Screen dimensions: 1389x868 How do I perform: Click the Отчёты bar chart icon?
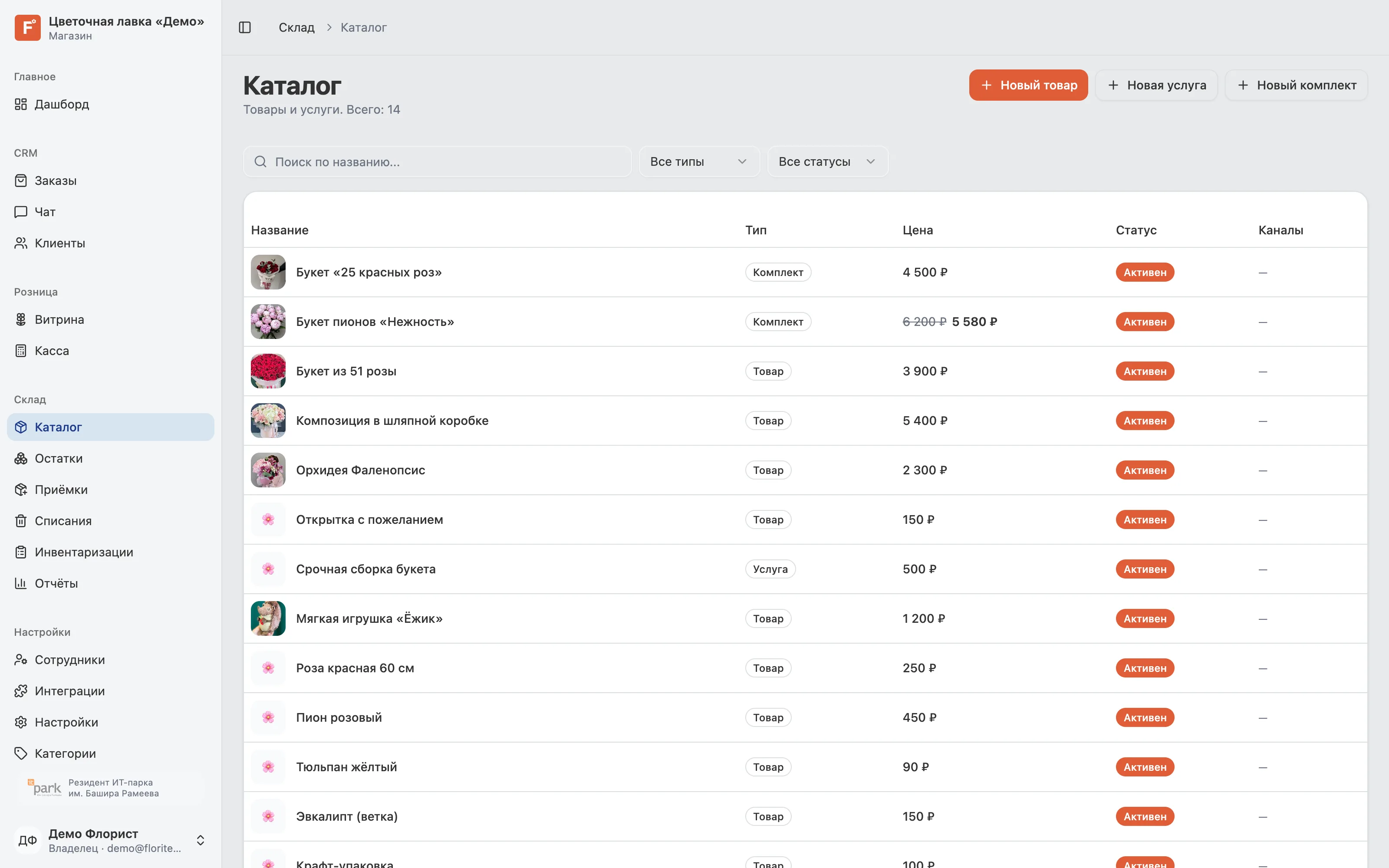click(21, 583)
